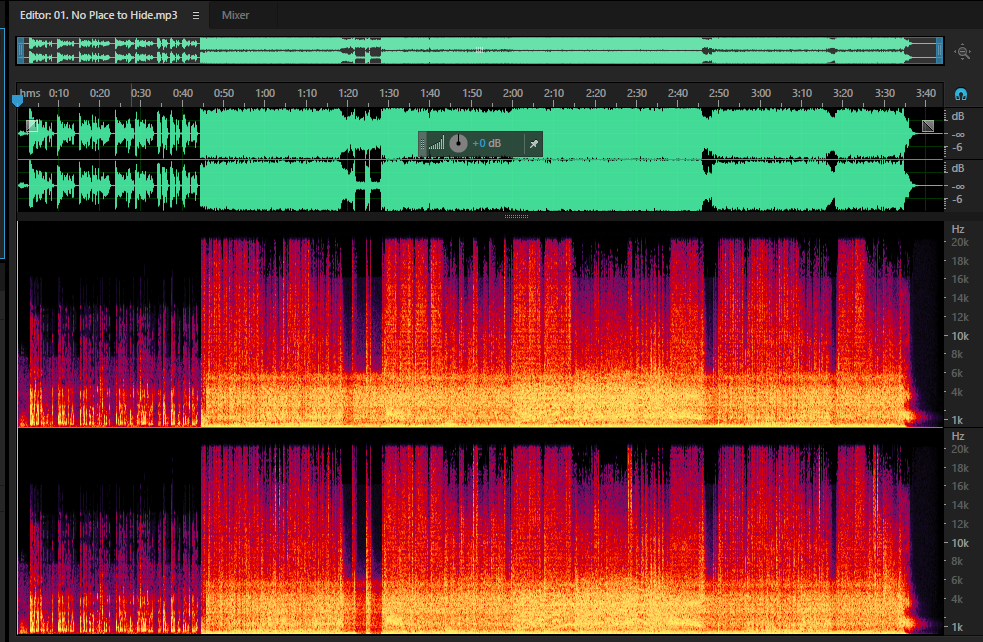Click upper spectrogram Hz label
Image resolution: width=983 pixels, height=642 pixels.
(958, 229)
